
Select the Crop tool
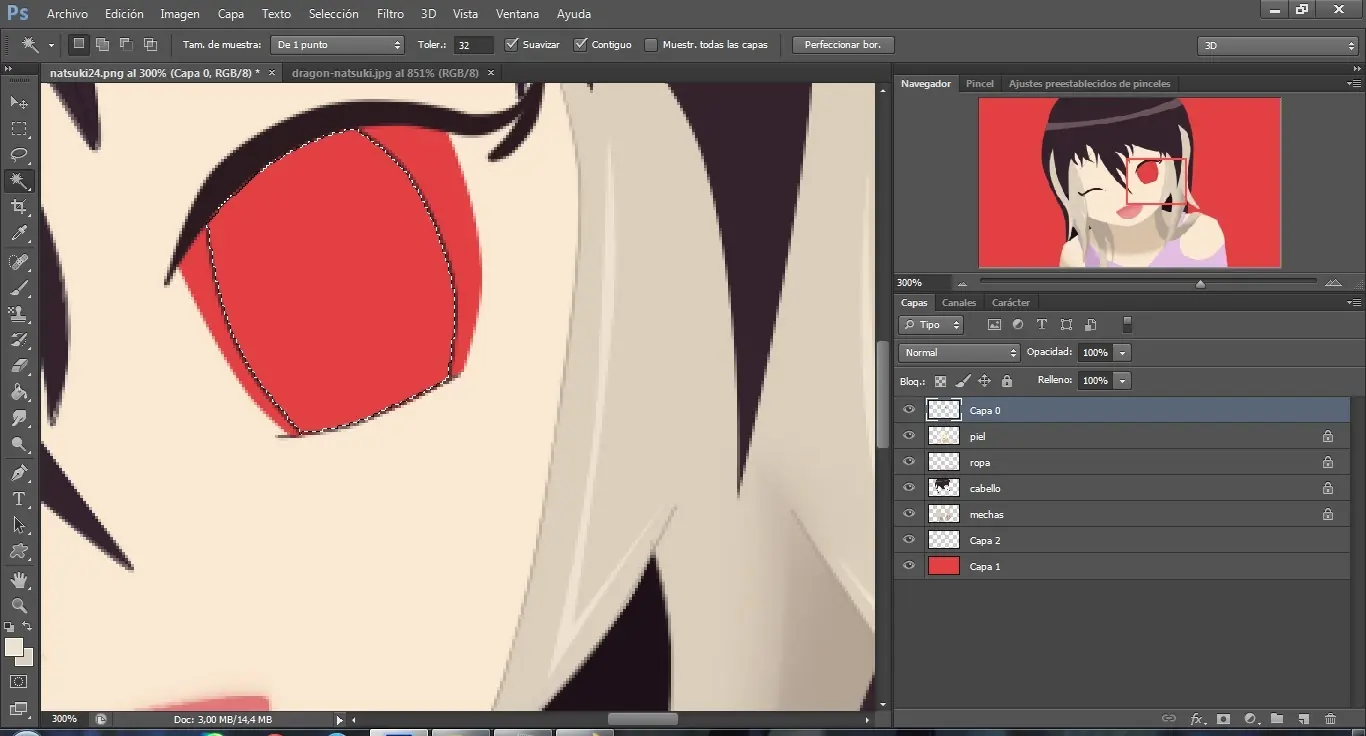[x=19, y=207]
